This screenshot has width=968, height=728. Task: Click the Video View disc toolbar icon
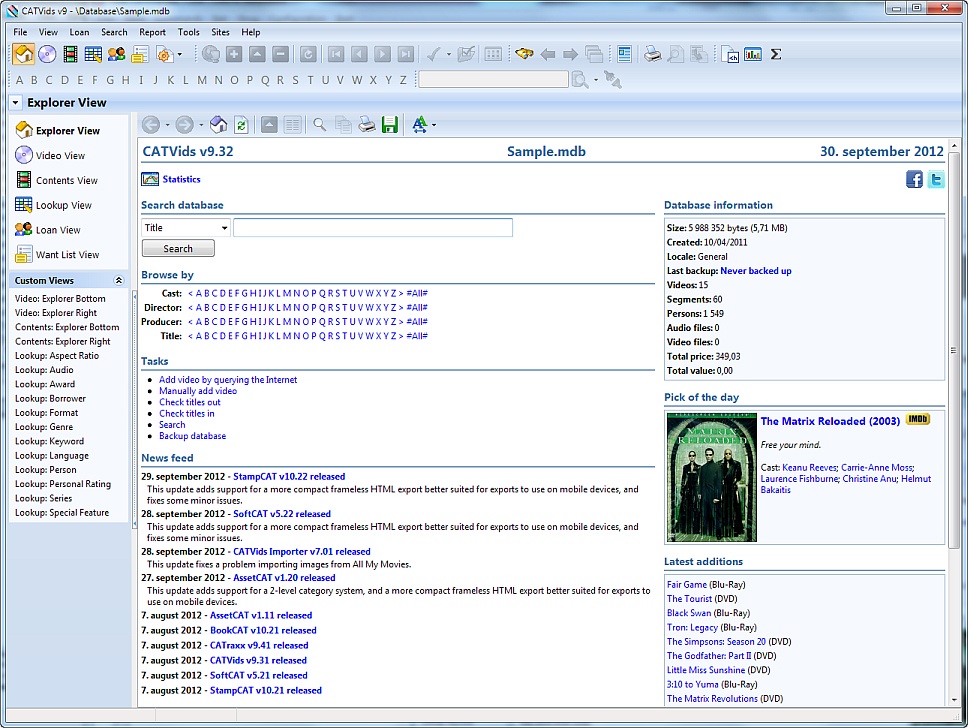[x=47, y=54]
